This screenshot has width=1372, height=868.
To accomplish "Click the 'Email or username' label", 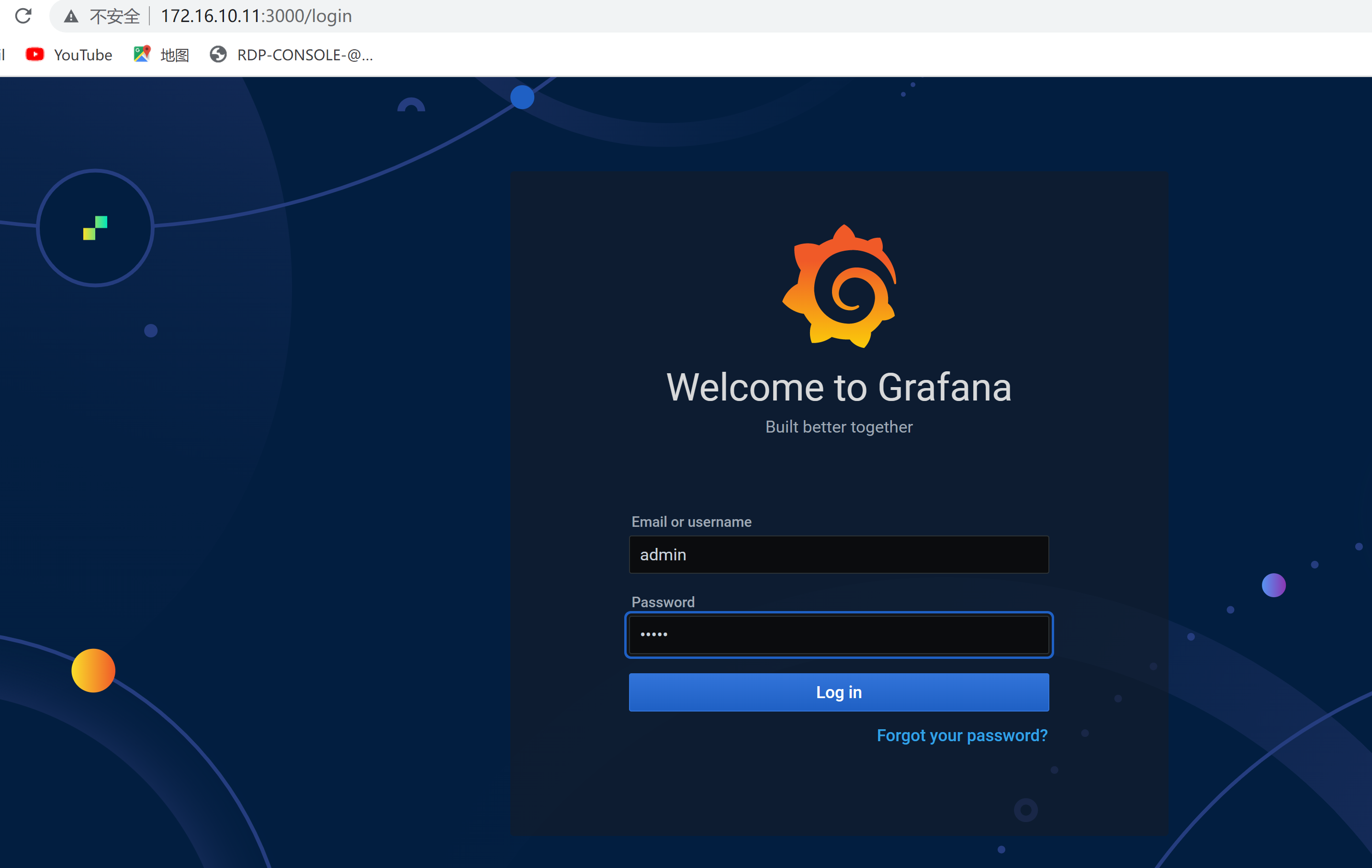I will [x=691, y=522].
